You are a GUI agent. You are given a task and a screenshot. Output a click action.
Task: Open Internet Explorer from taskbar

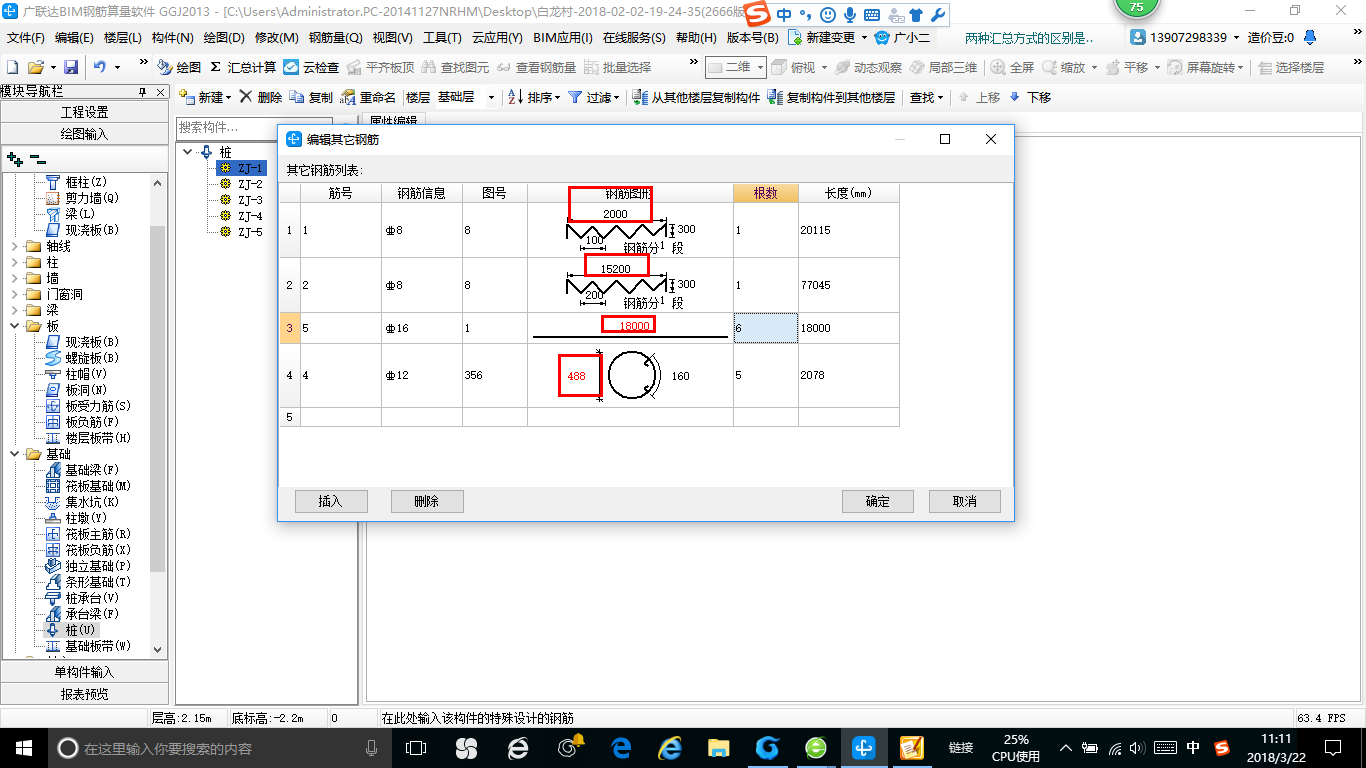670,747
